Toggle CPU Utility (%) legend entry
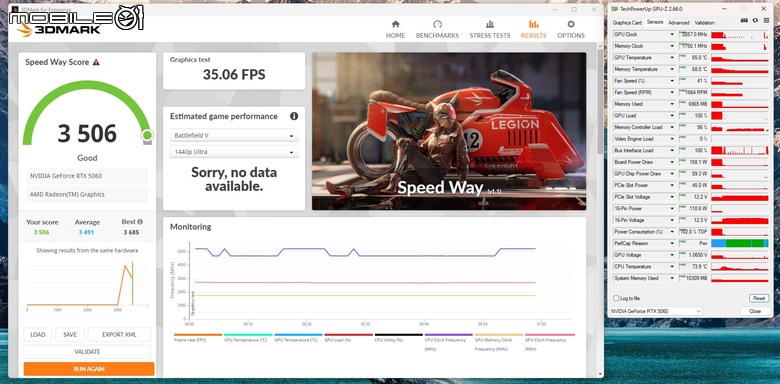Viewport: 780px width, 384px height. (x=398, y=338)
